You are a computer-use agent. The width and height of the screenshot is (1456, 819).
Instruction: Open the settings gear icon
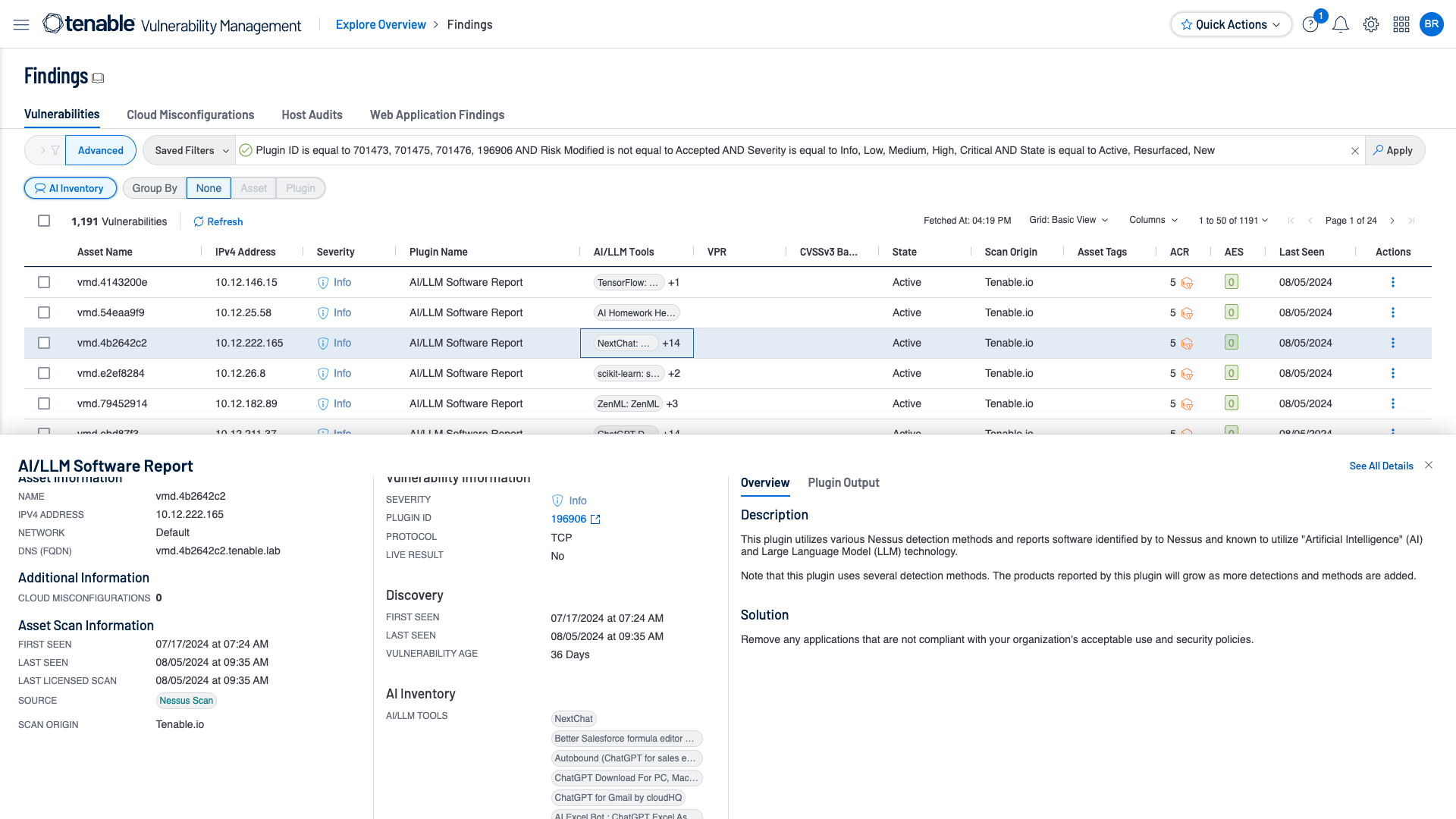tap(1370, 25)
